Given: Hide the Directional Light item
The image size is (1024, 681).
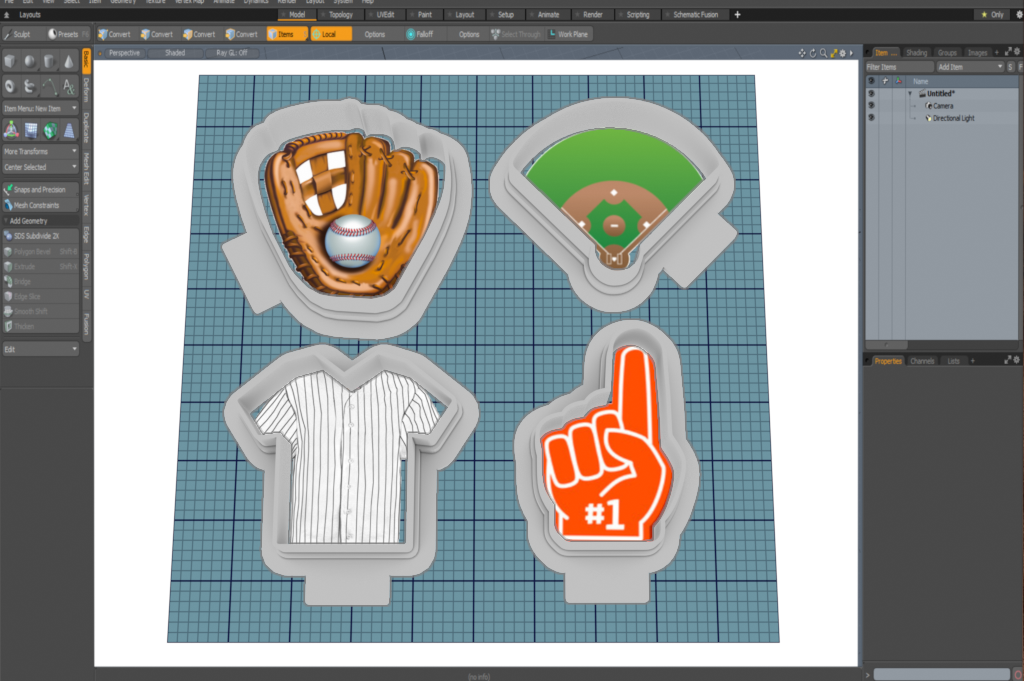Looking at the screenshot, I should tap(871, 118).
